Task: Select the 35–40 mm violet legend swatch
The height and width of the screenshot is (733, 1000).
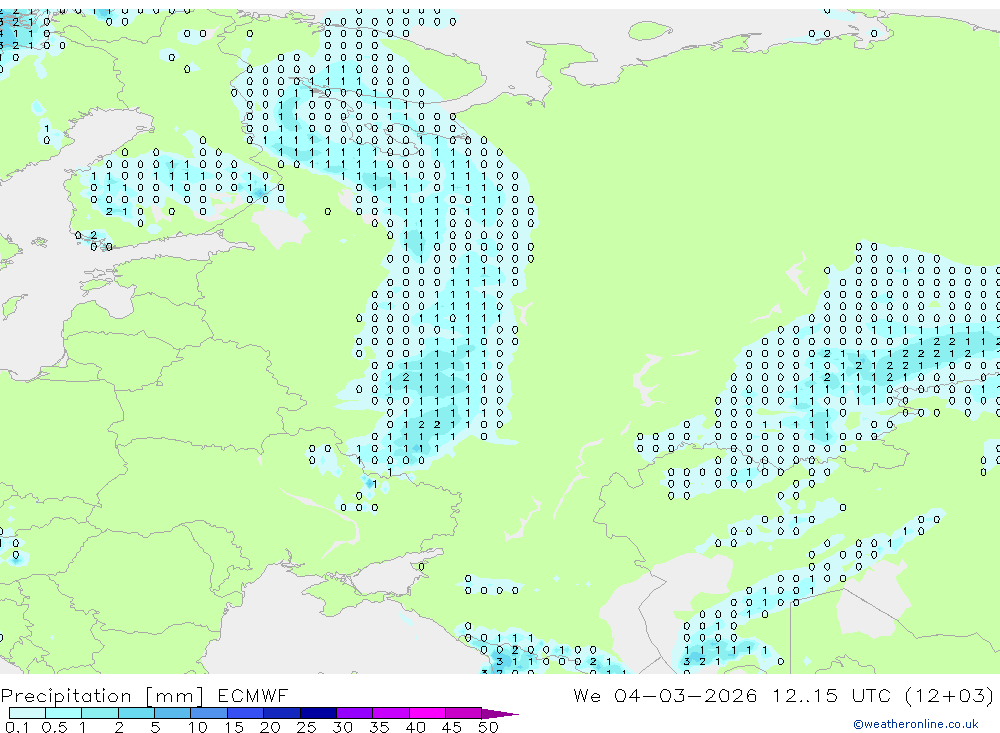Action: coord(391,713)
